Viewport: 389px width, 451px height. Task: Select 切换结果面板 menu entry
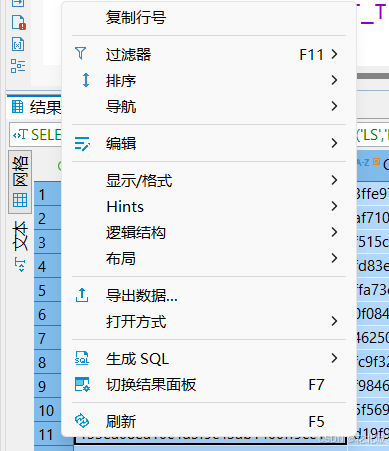click(x=209, y=385)
